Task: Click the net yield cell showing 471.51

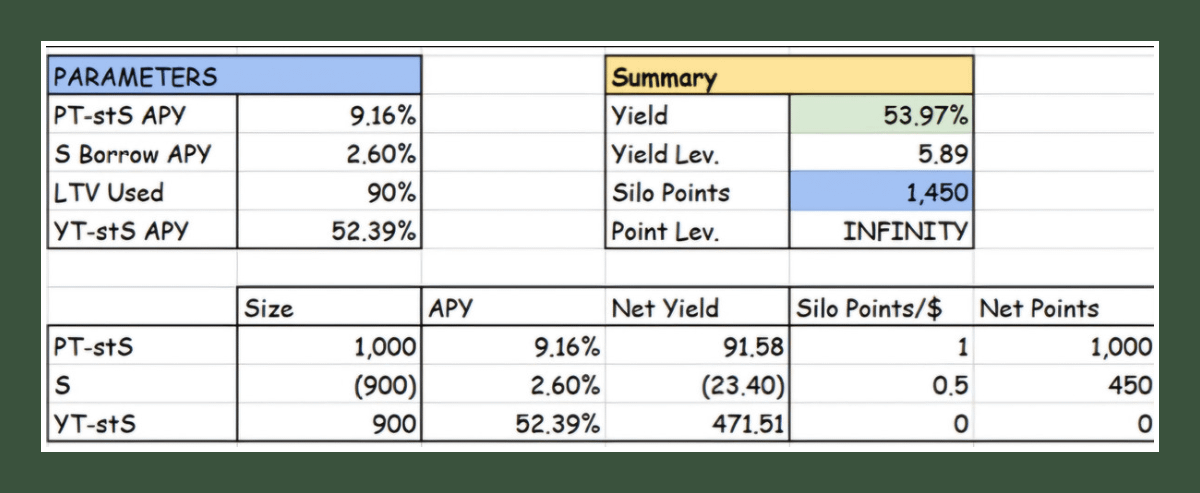Action: click(x=696, y=424)
